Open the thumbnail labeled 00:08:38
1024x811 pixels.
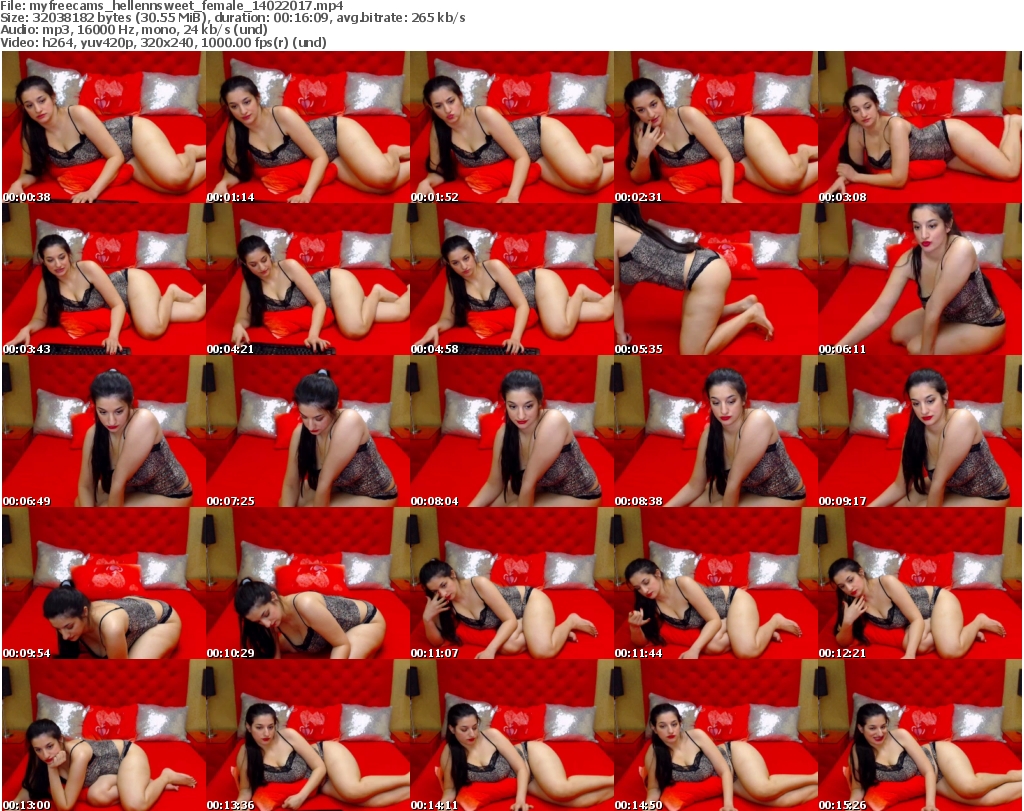716,431
